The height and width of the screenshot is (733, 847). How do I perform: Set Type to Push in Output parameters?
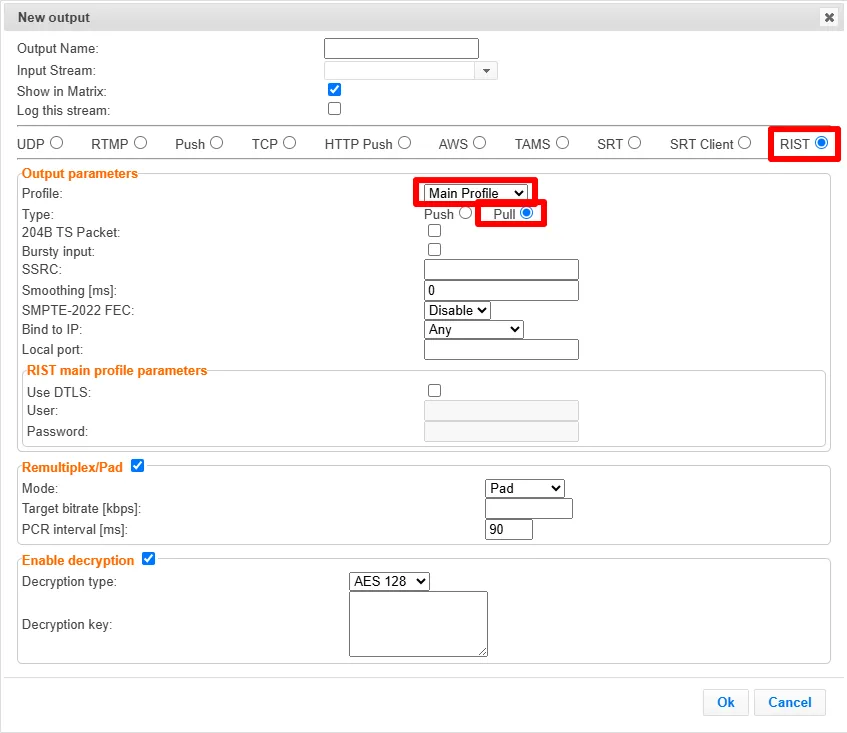coord(465,213)
